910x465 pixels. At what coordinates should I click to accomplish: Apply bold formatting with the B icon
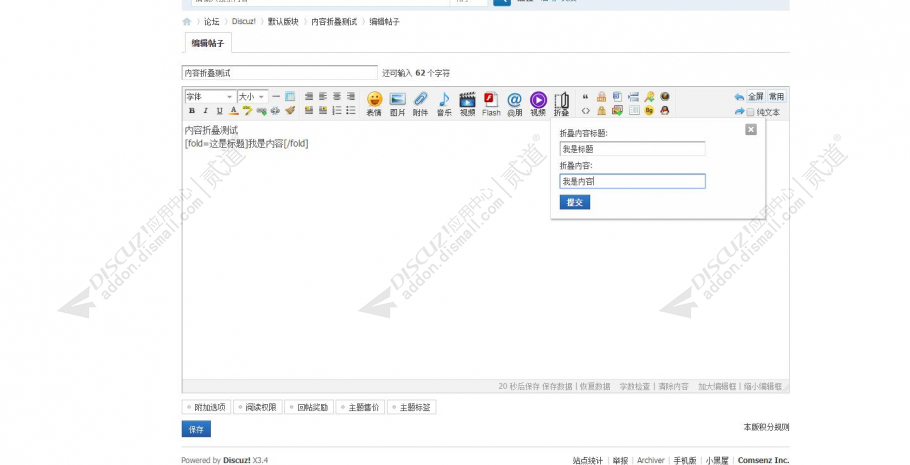[192, 110]
